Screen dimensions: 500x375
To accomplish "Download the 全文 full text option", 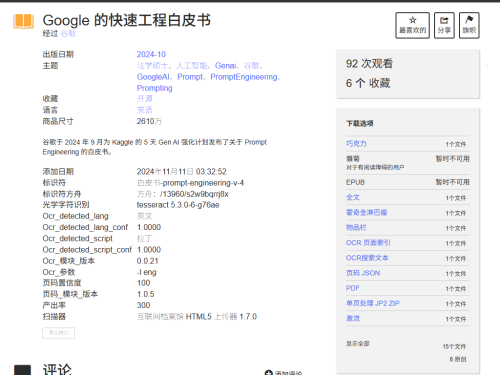I will pyautogui.click(x=353, y=197).
